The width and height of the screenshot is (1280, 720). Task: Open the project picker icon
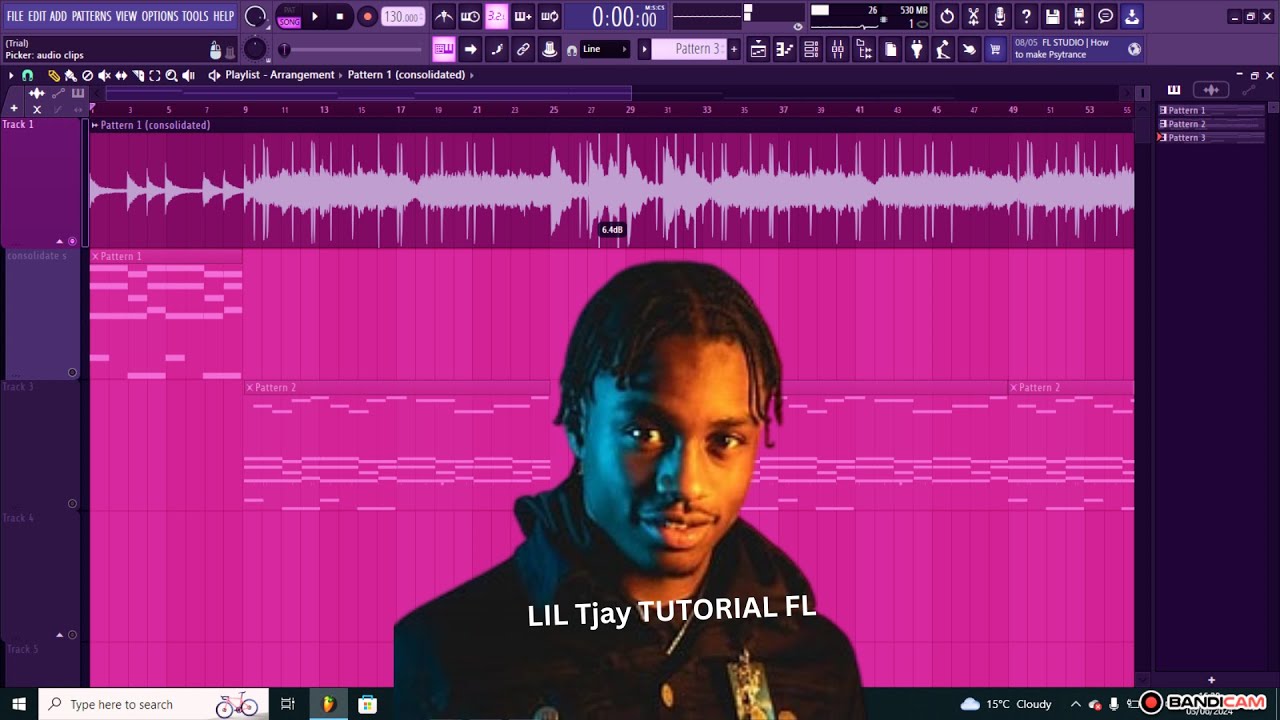(890, 49)
